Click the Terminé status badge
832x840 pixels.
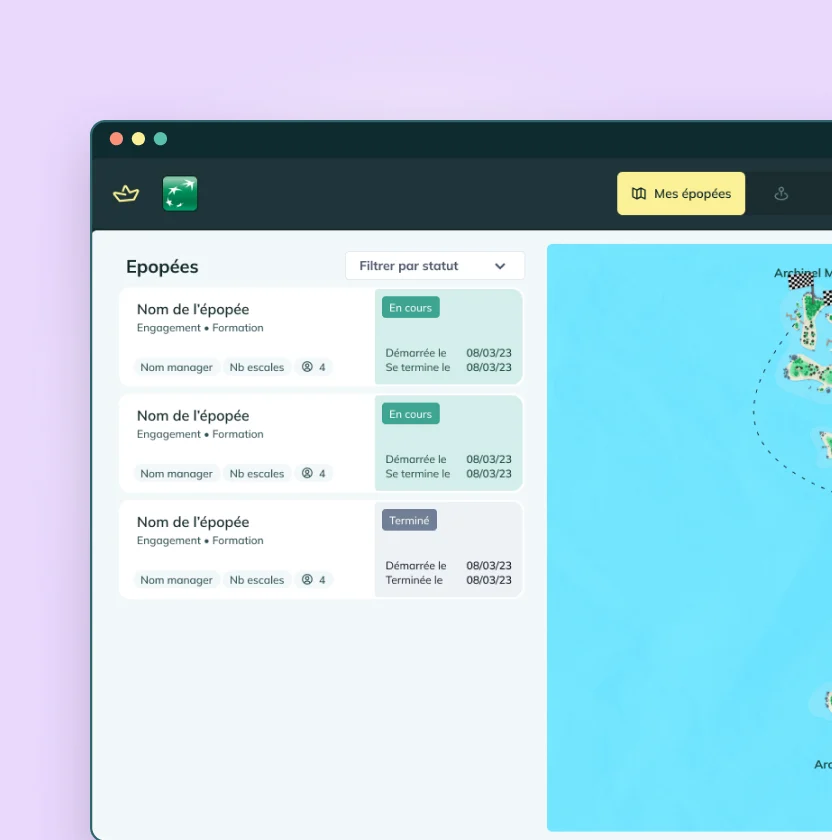tap(409, 520)
